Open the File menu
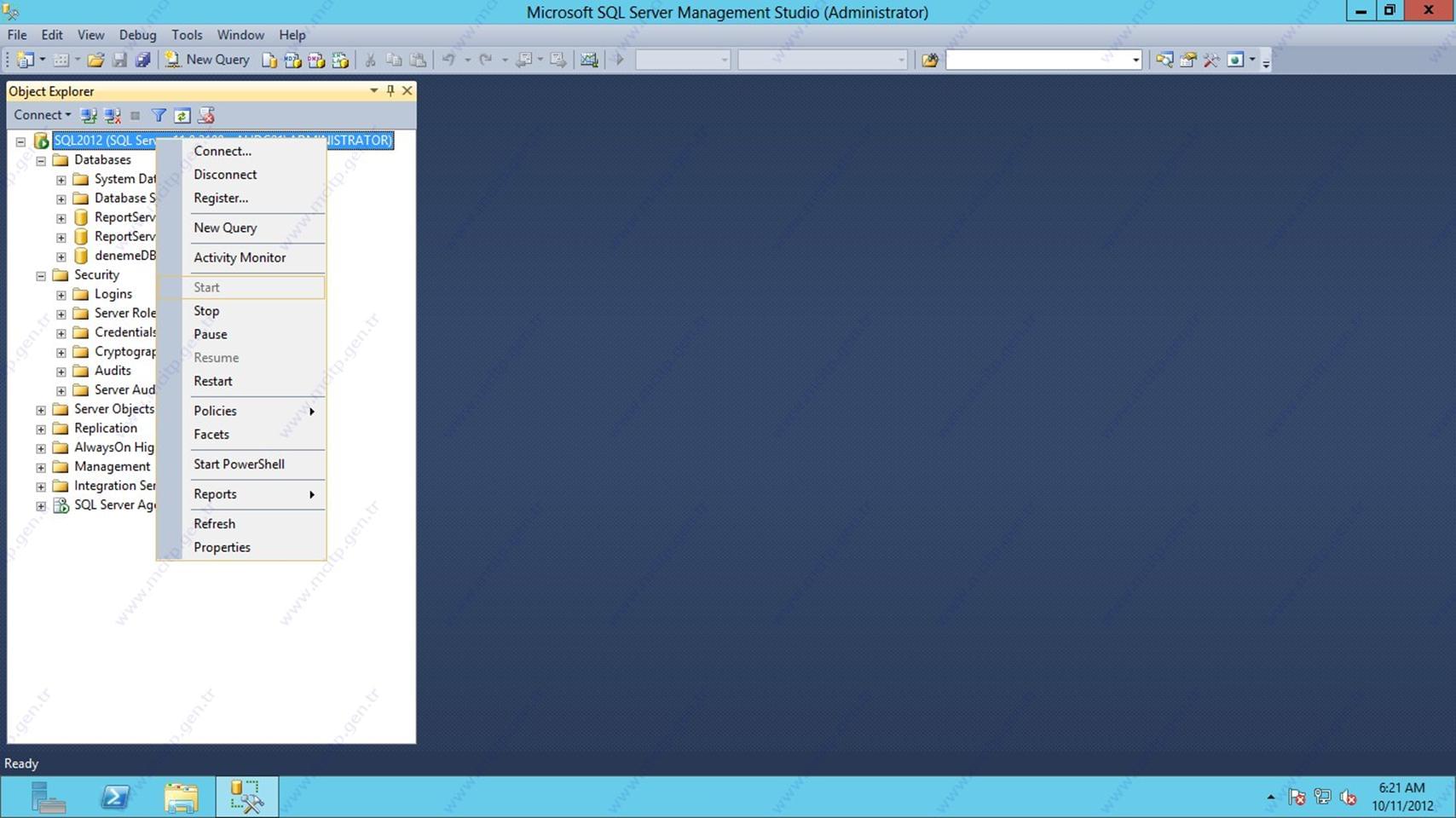Screen dimensions: 1456x818 click(x=17, y=35)
